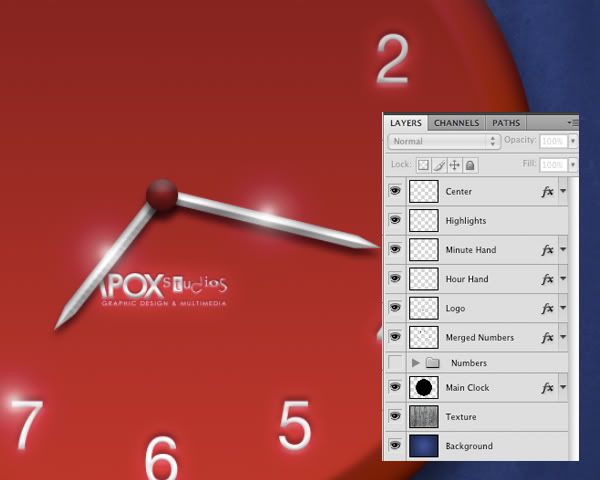Screen dimensions: 600x480
Task: Switch to the Paths tab
Action: (506, 123)
